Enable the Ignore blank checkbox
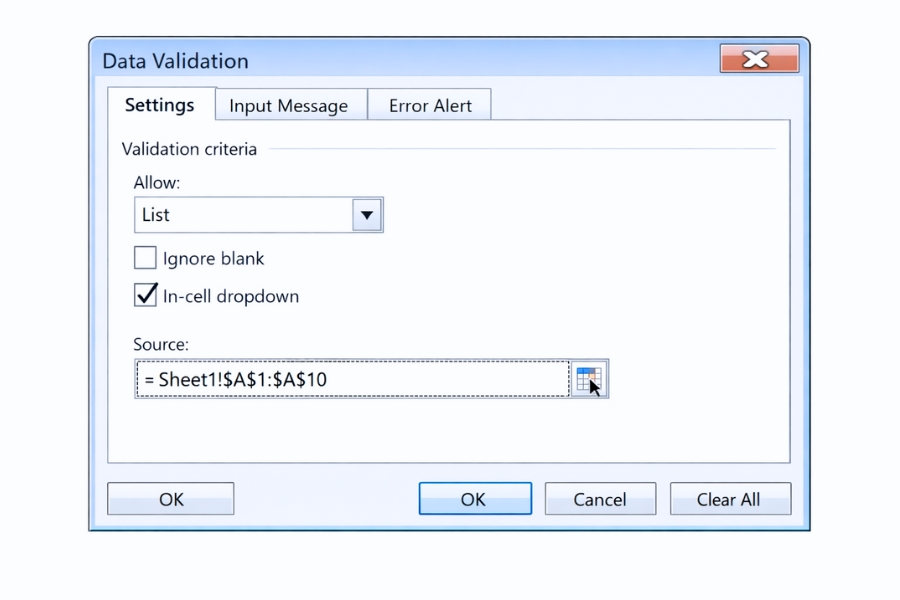 144,258
